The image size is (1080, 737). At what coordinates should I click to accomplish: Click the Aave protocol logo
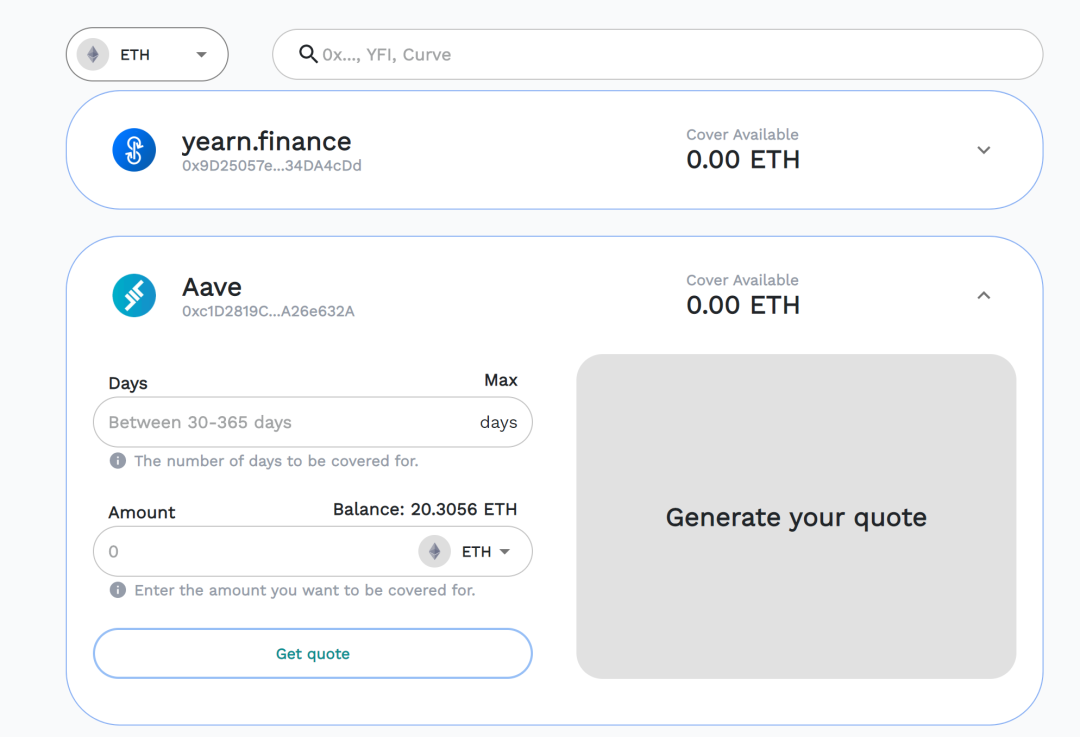[134, 295]
